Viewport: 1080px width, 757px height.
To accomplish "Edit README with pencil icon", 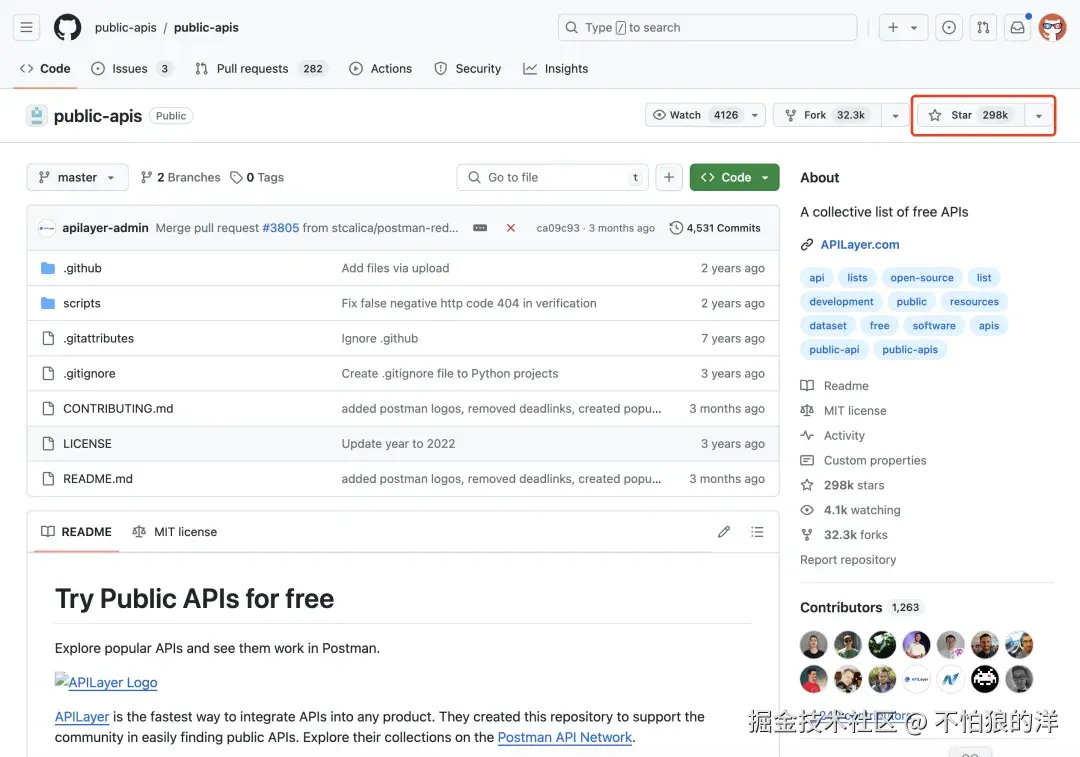I will (724, 532).
